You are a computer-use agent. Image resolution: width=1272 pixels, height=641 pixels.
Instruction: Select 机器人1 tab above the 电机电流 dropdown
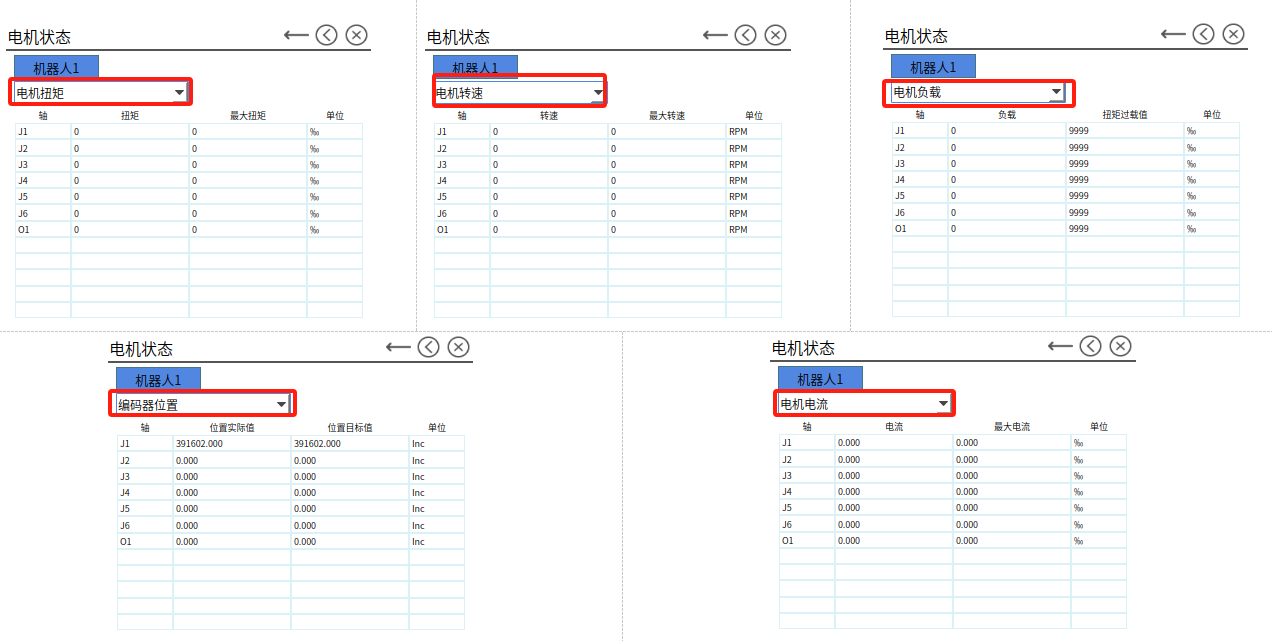820,379
